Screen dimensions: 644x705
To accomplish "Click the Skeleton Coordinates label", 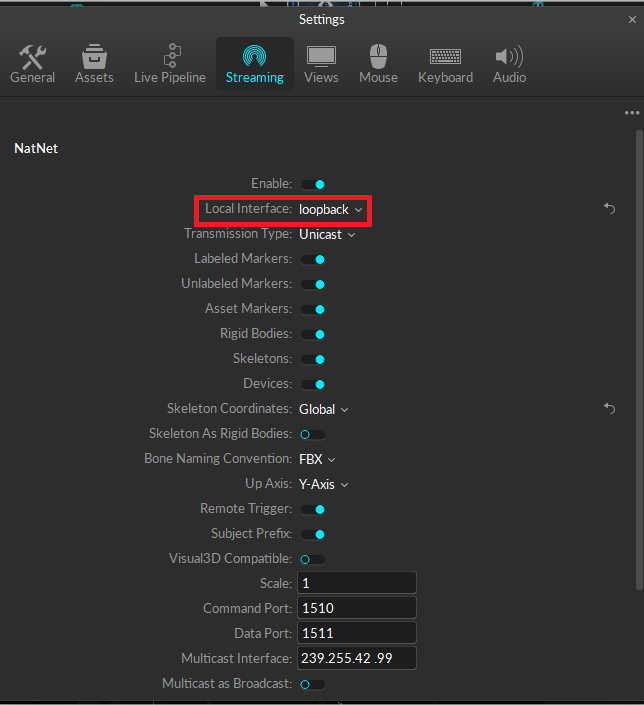I will (229, 409).
